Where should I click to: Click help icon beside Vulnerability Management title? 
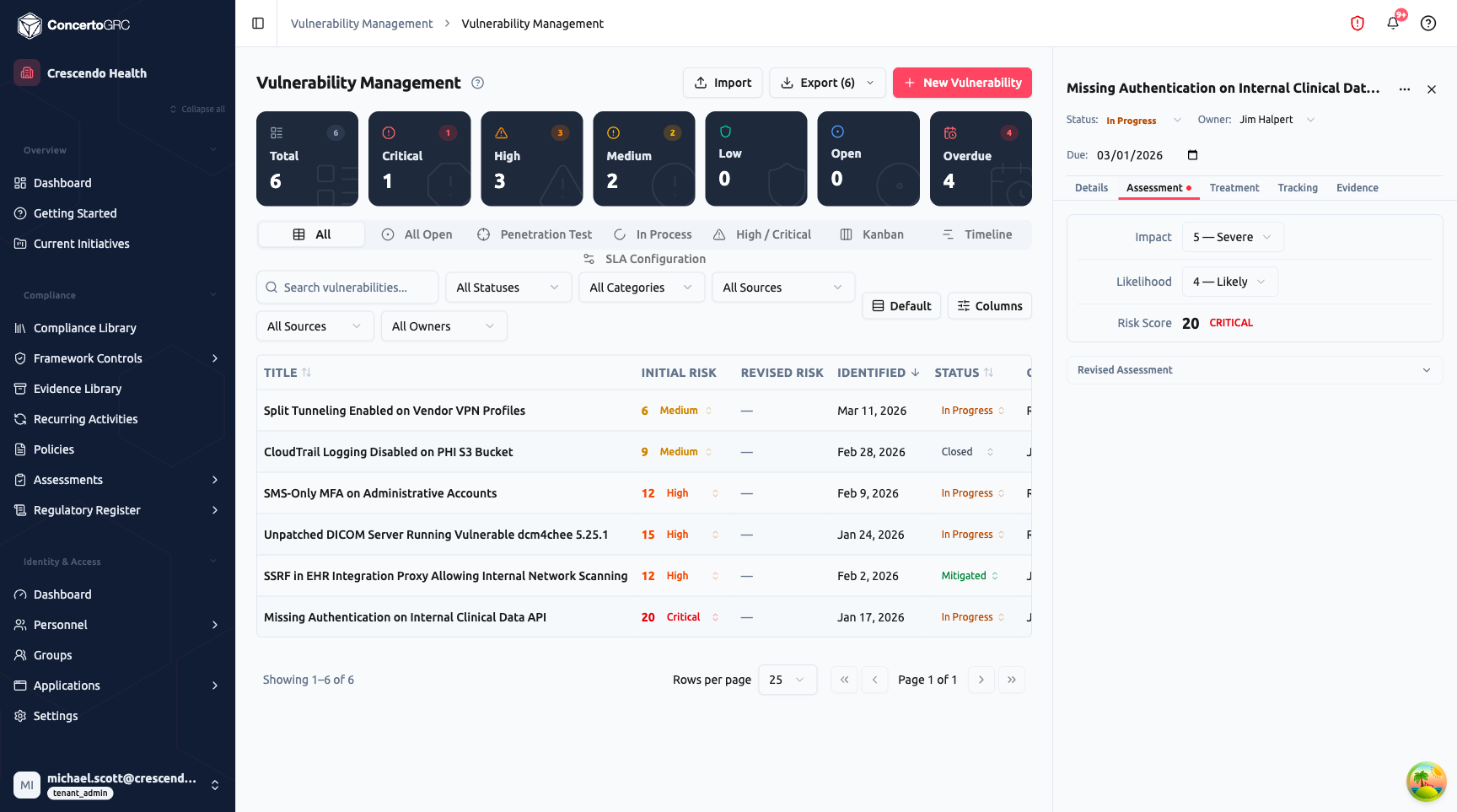478,83
